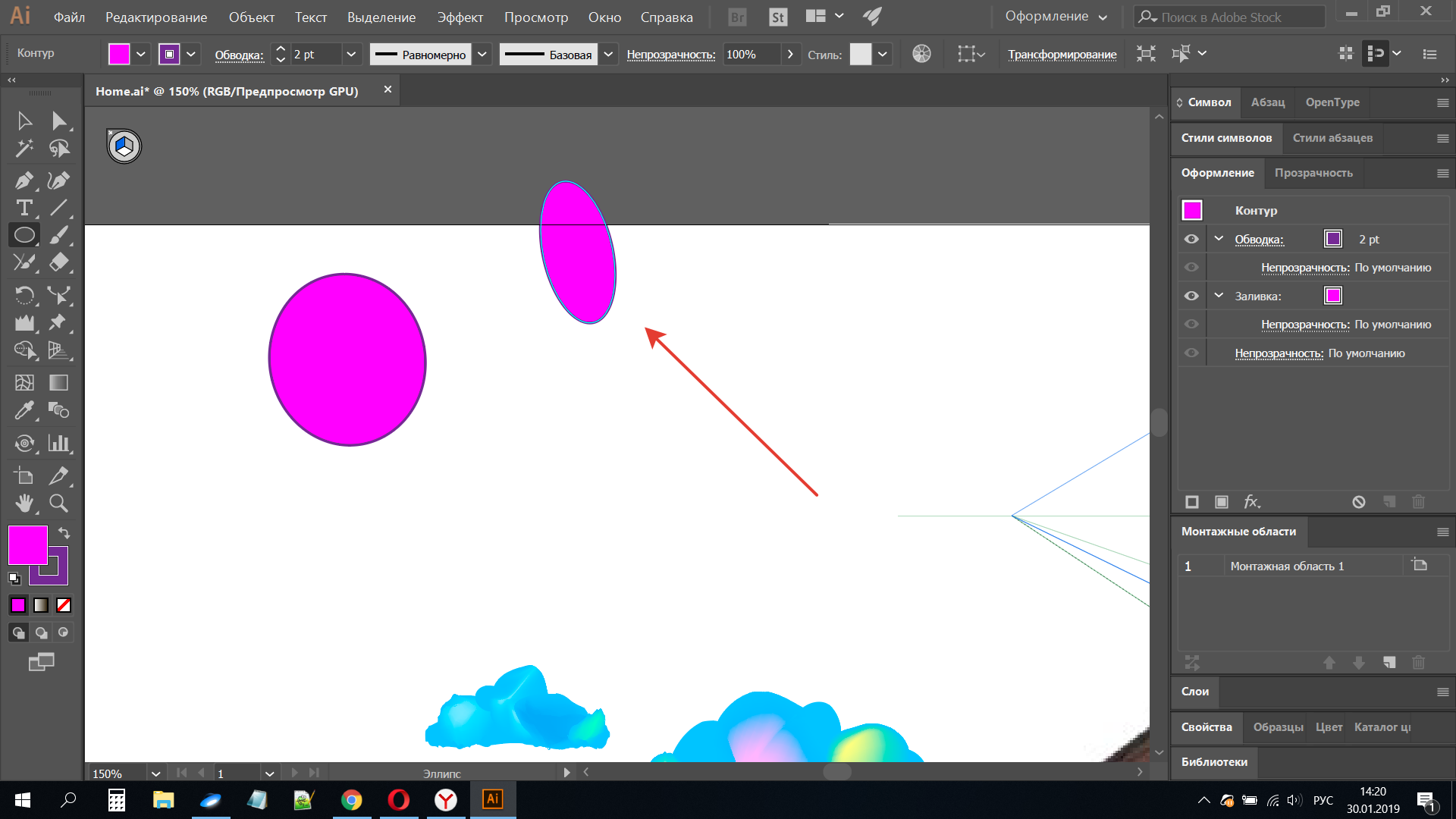The height and width of the screenshot is (819, 1456).
Task: Open the Объект menu
Action: pos(251,17)
